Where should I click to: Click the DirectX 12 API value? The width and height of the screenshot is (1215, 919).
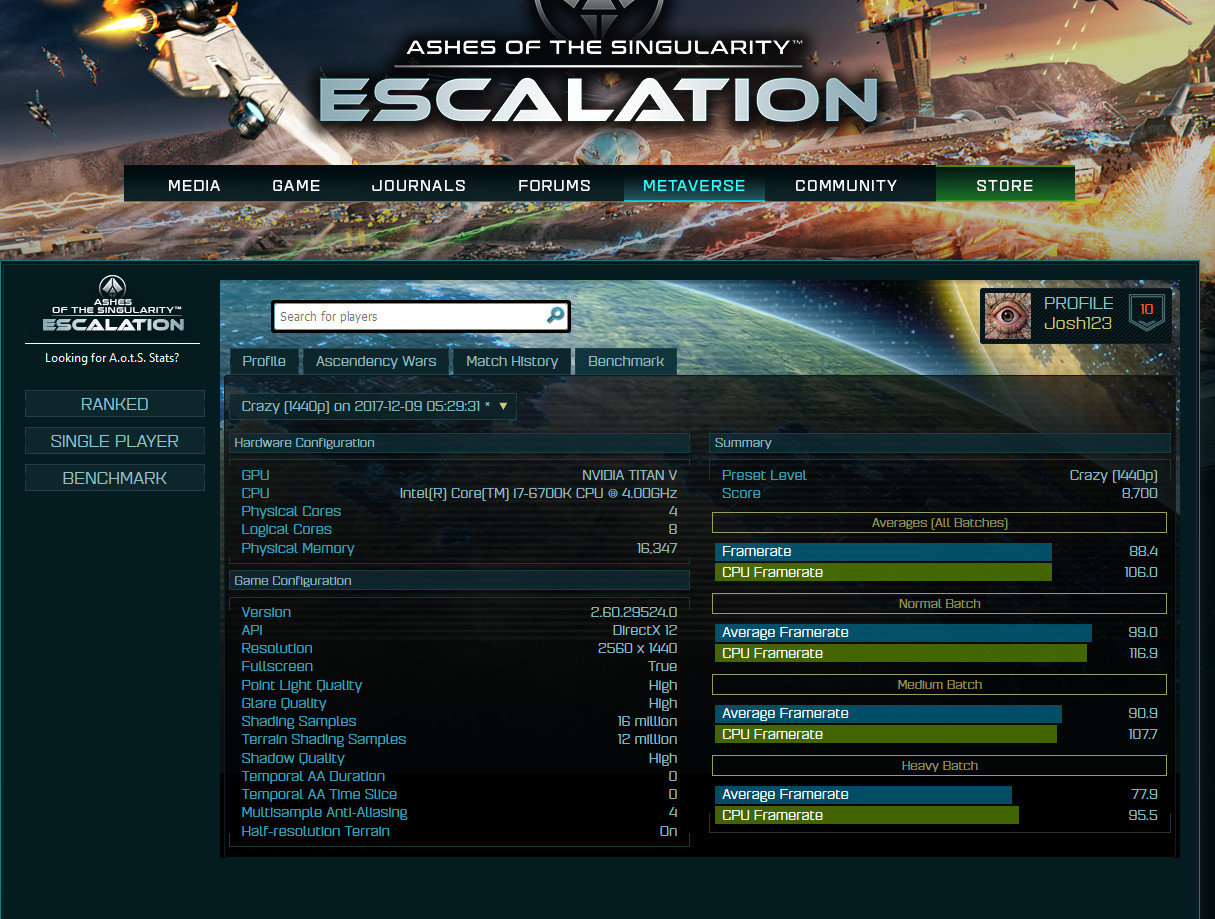[644, 630]
